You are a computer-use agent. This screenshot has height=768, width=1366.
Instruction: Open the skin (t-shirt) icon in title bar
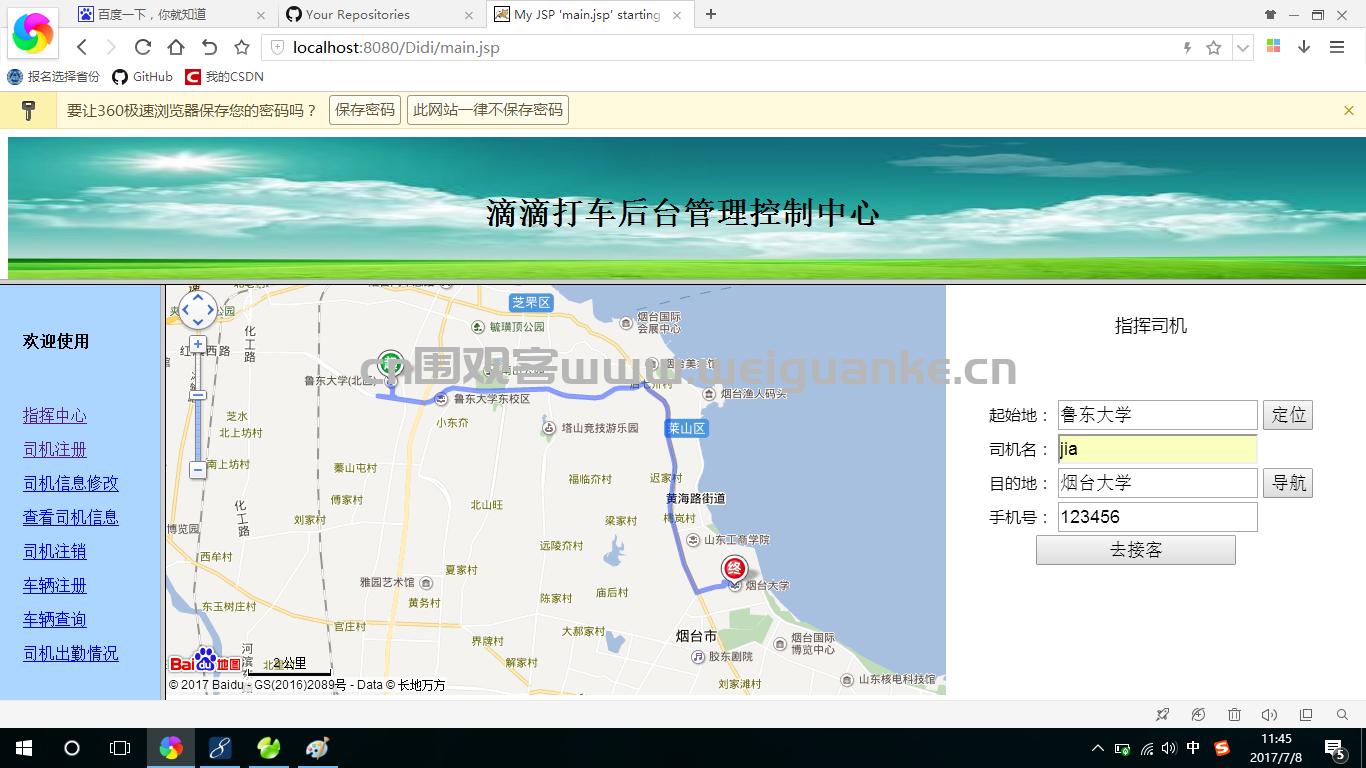click(x=1270, y=14)
